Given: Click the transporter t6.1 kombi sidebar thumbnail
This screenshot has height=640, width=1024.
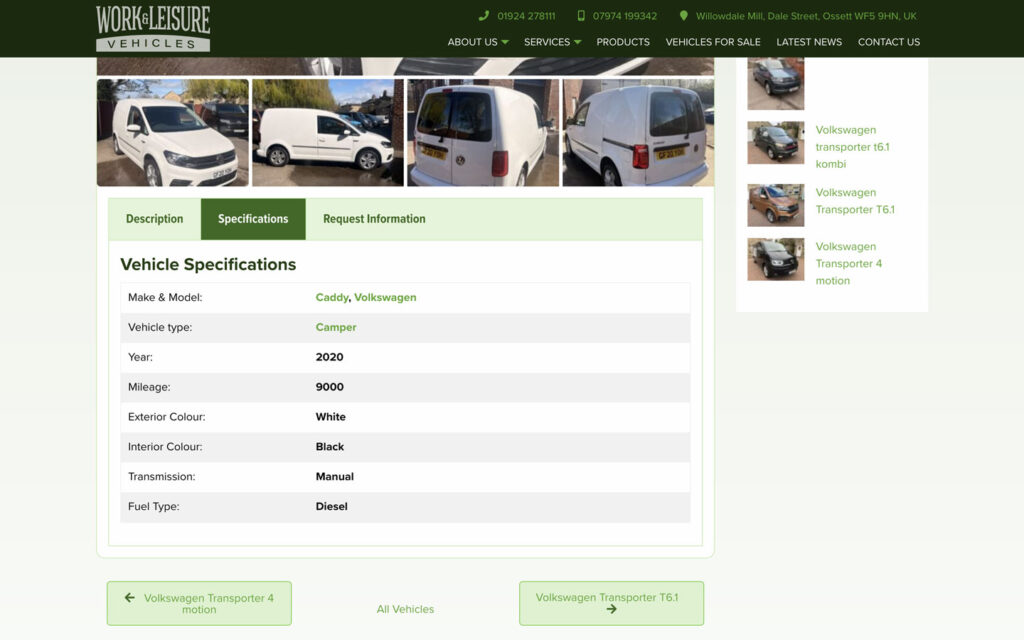Looking at the screenshot, I should [776, 142].
